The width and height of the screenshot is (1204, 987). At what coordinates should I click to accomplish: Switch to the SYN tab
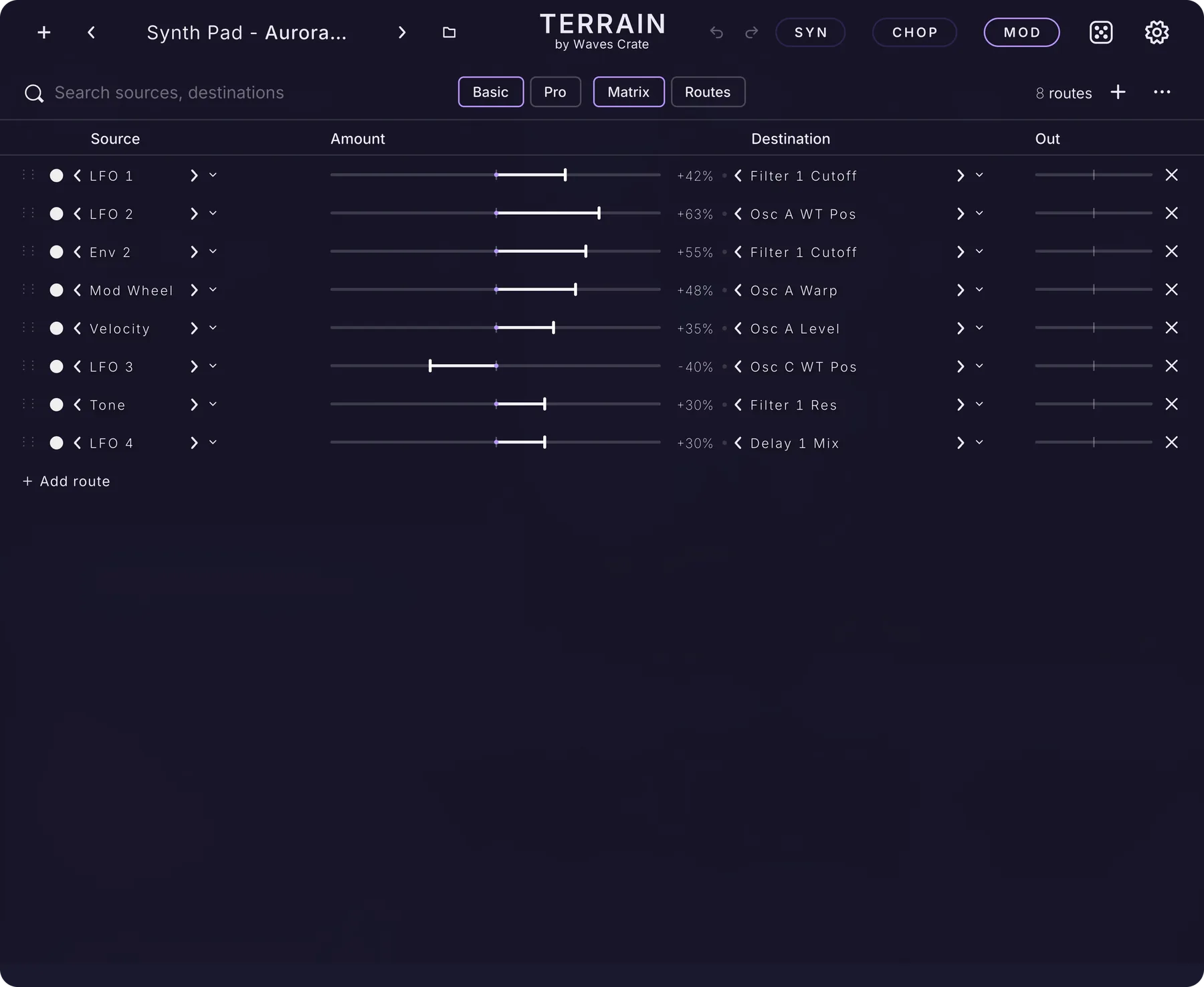[x=810, y=32]
